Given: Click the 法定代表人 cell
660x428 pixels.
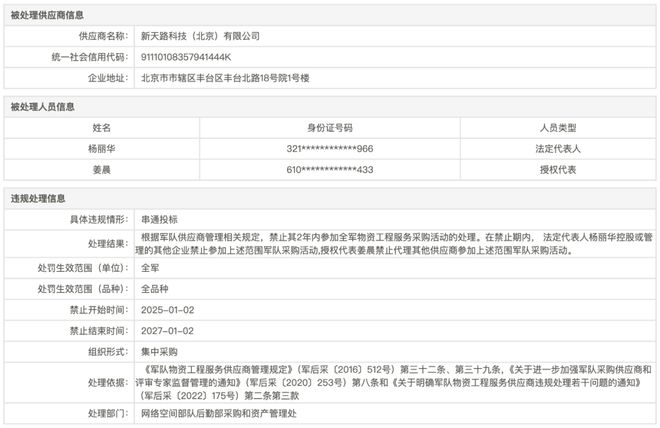Looking at the screenshot, I should click(x=558, y=149).
